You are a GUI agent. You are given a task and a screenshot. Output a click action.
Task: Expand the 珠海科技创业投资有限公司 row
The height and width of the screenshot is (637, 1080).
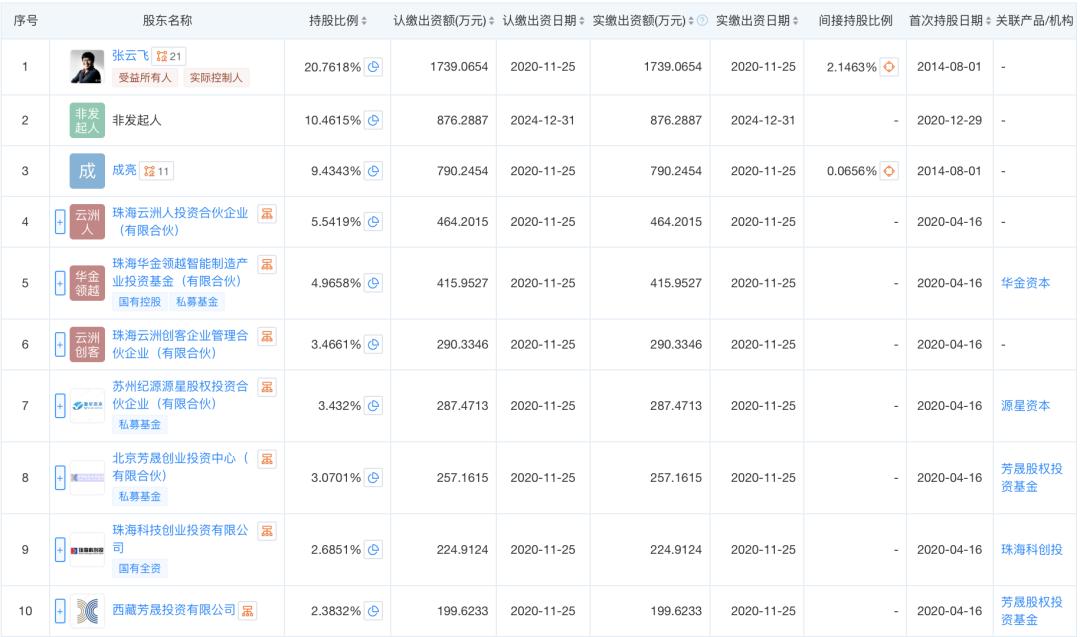(x=60, y=550)
